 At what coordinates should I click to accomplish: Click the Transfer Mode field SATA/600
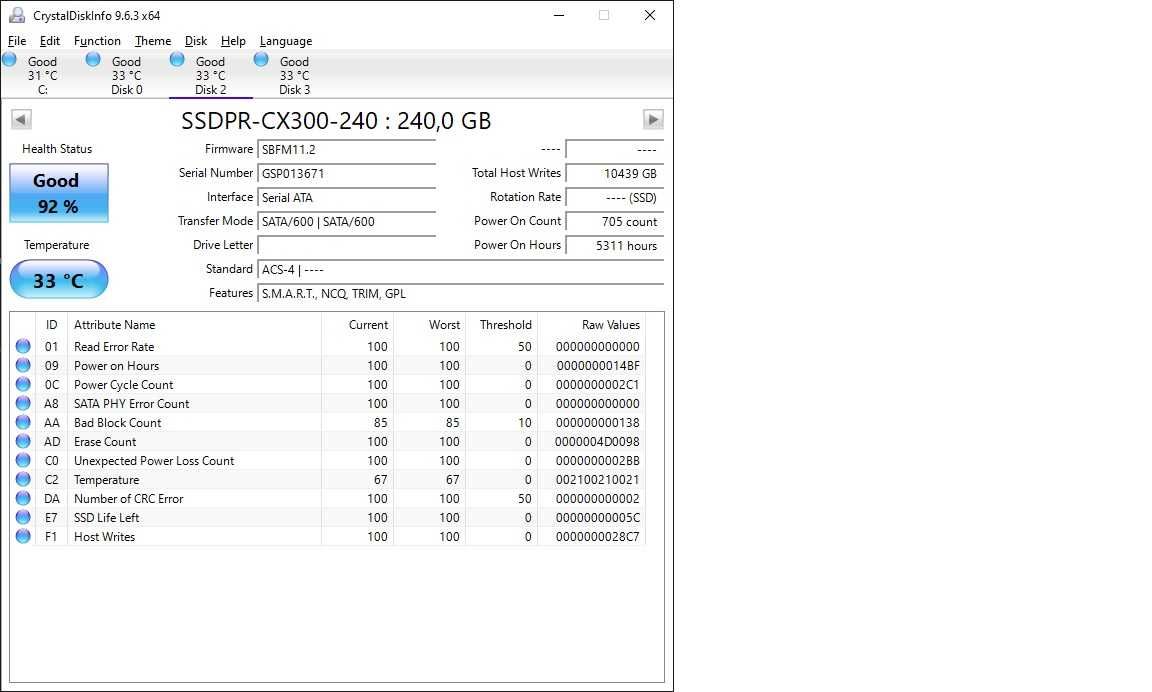[347, 222]
